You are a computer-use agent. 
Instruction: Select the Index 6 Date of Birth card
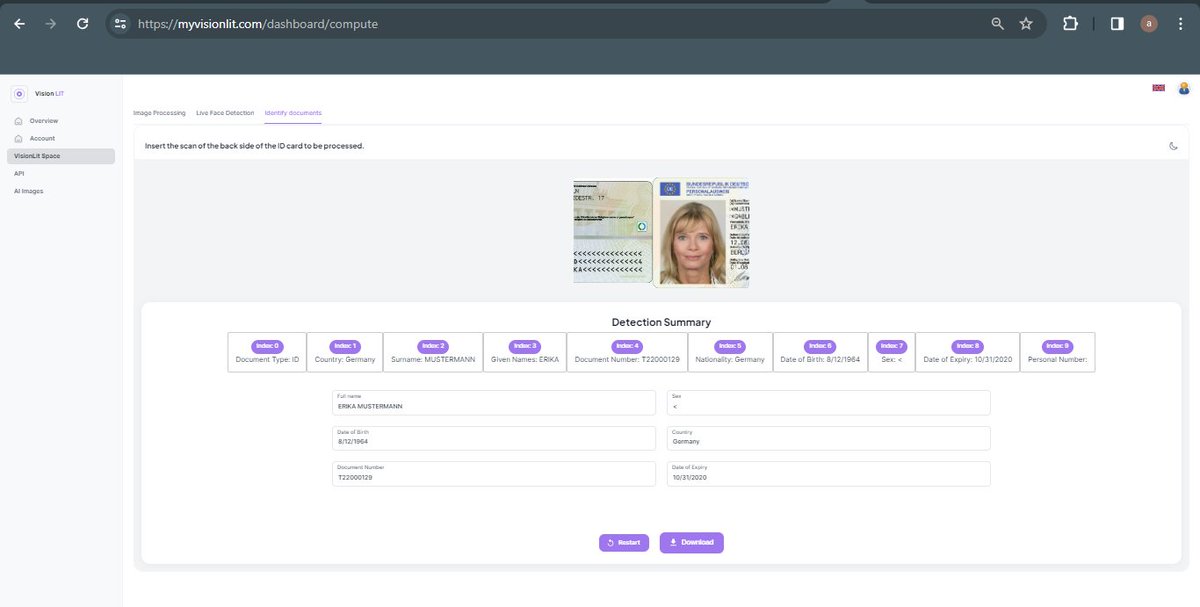[x=820, y=352]
